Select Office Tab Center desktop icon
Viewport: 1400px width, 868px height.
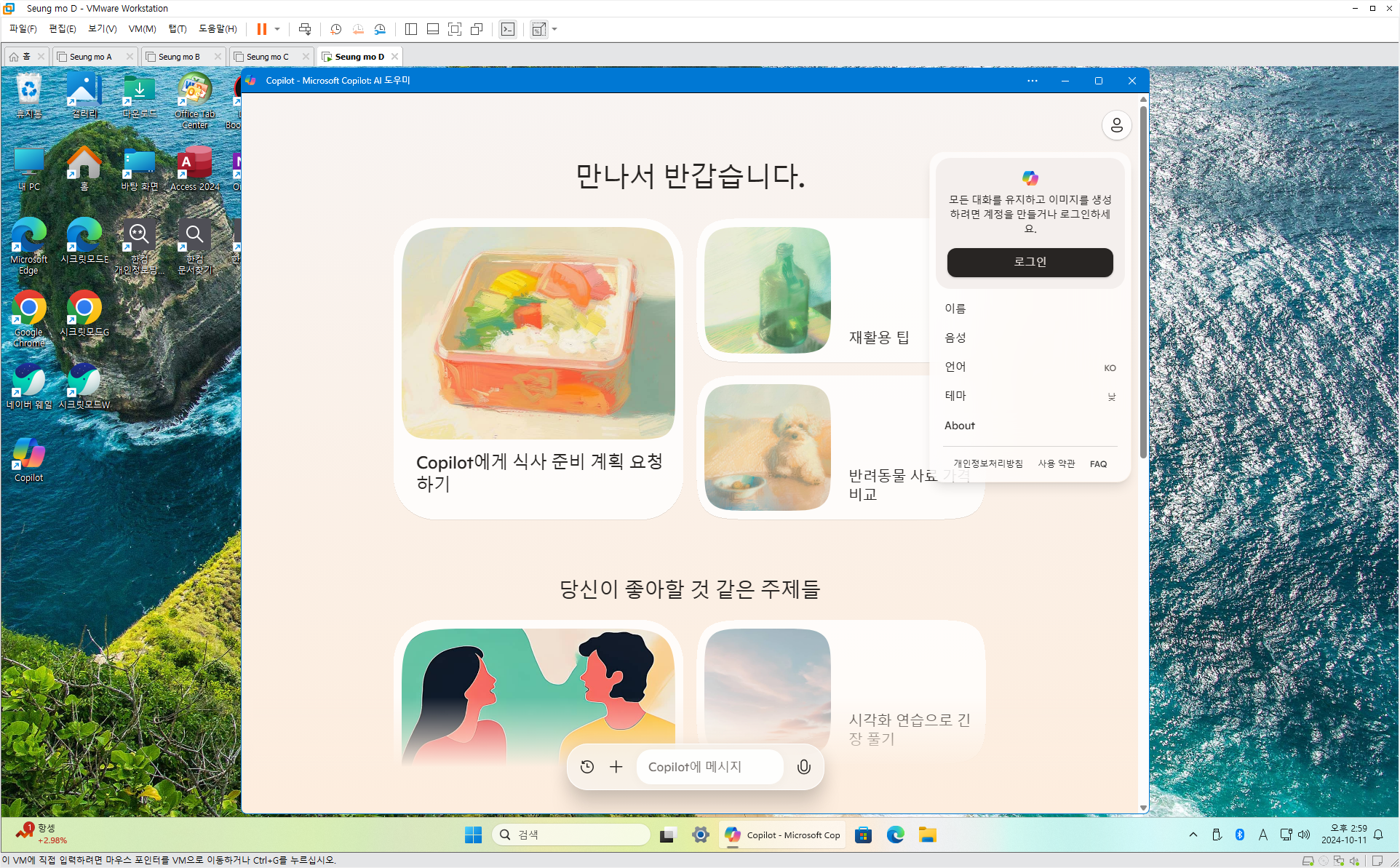[x=194, y=101]
